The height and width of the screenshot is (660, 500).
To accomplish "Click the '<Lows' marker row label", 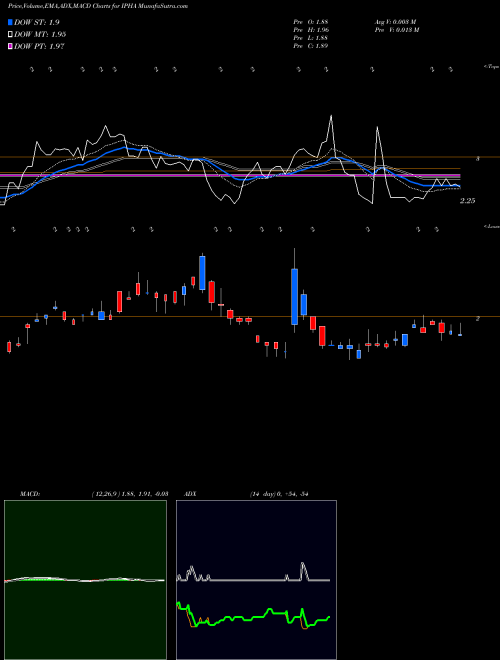I will (x=492, y=226).
